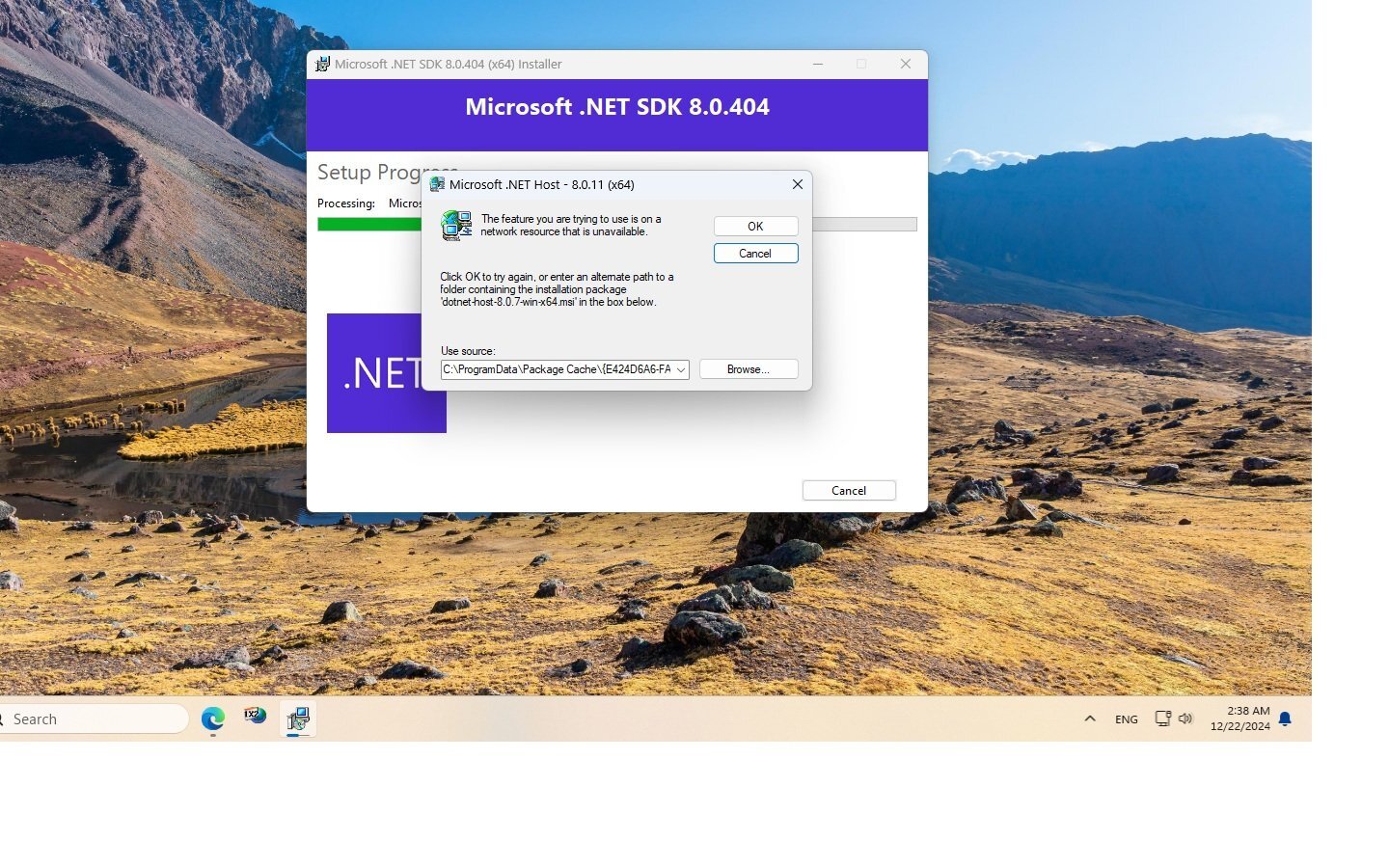The image size is (1389, 868).
Task: Click OK in the .NET Host dialog
Action: pos(755,226)
